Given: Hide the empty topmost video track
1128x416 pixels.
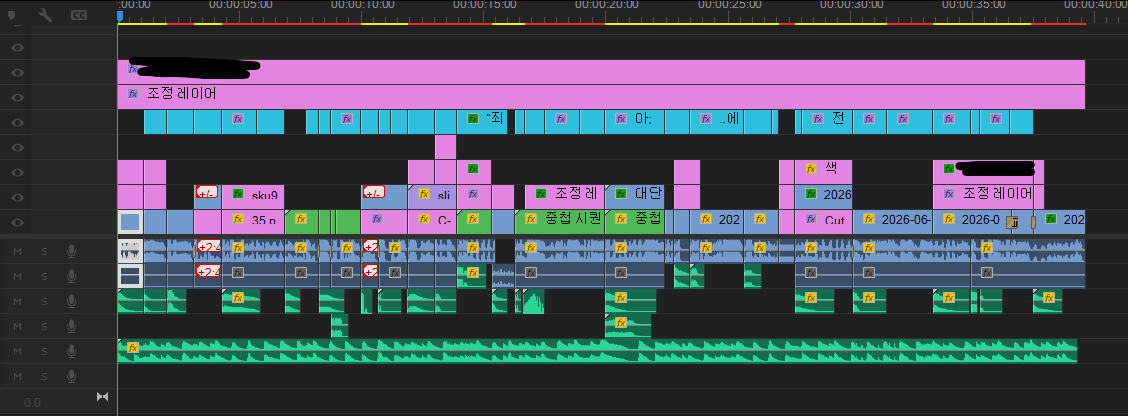Looking at the screenshot, I should click(18, 48).
